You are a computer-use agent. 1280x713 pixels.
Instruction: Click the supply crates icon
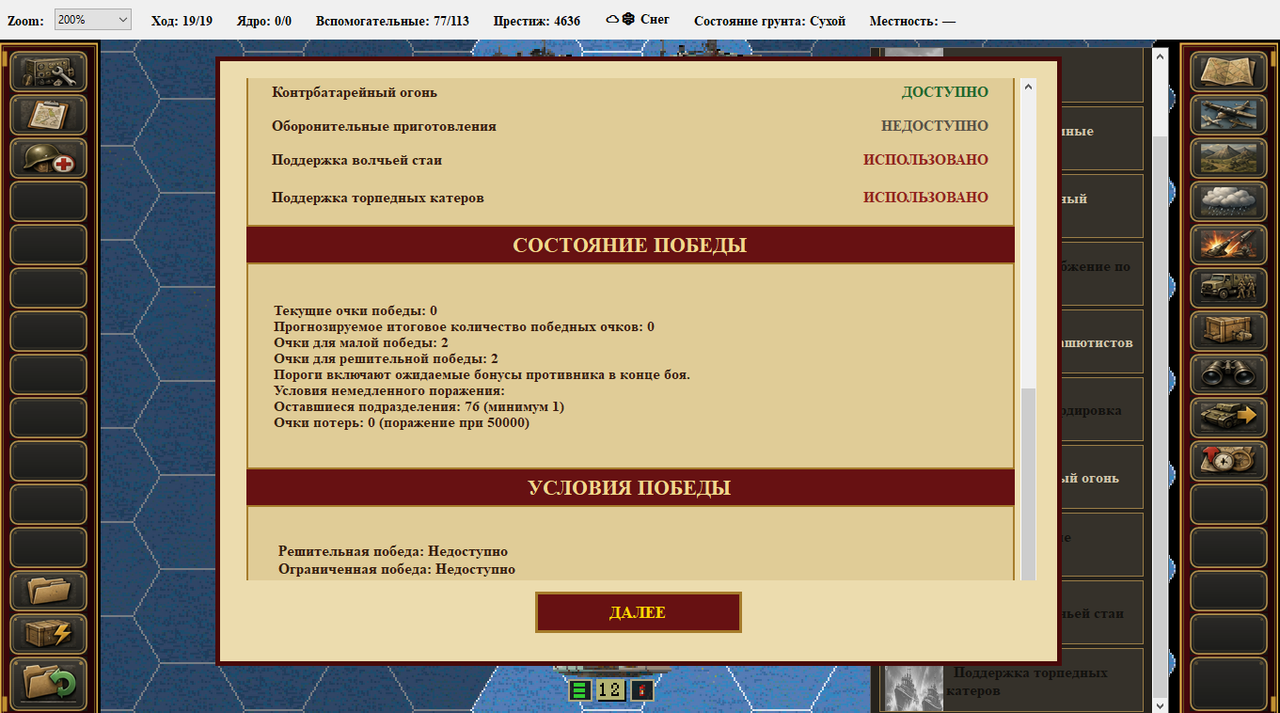pyautogui.click(x=1230, y=331)
